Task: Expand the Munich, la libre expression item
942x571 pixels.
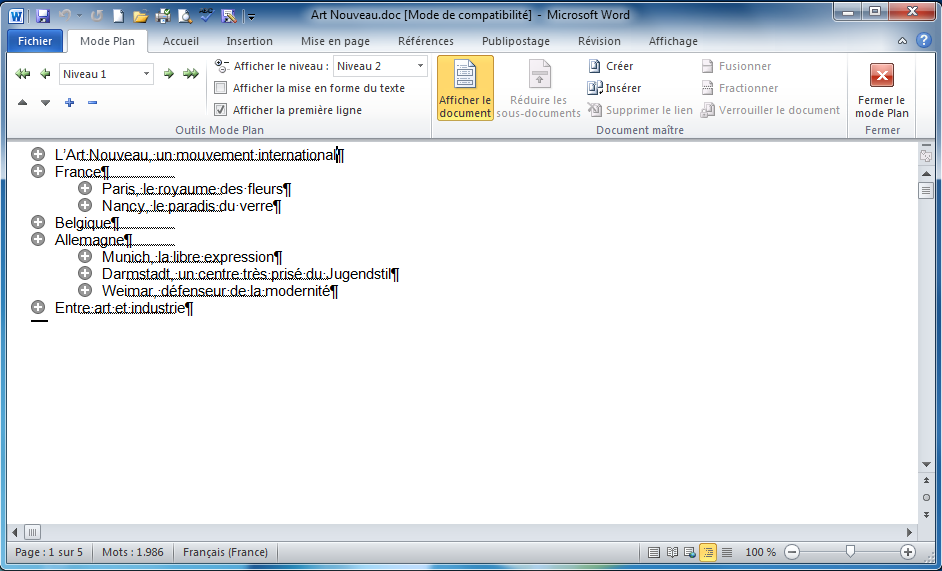Action: (x=85, y=256)
